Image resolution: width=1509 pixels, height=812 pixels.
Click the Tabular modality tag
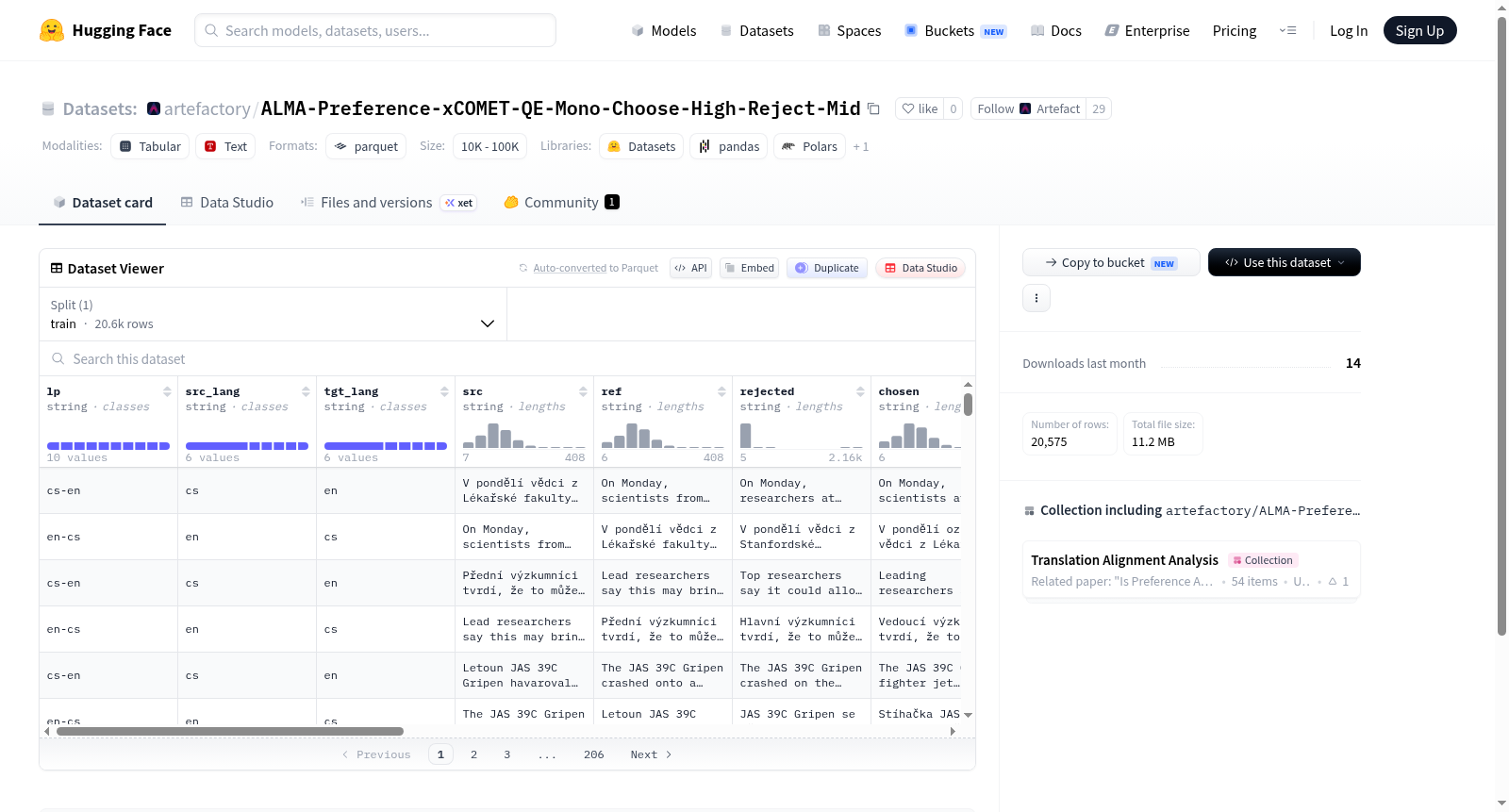150,146
